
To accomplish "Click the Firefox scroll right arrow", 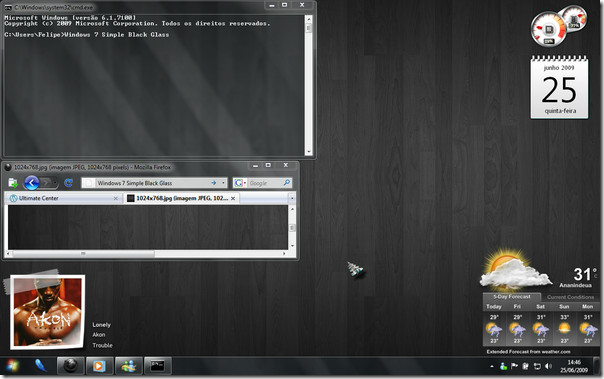I will (284, 253).
